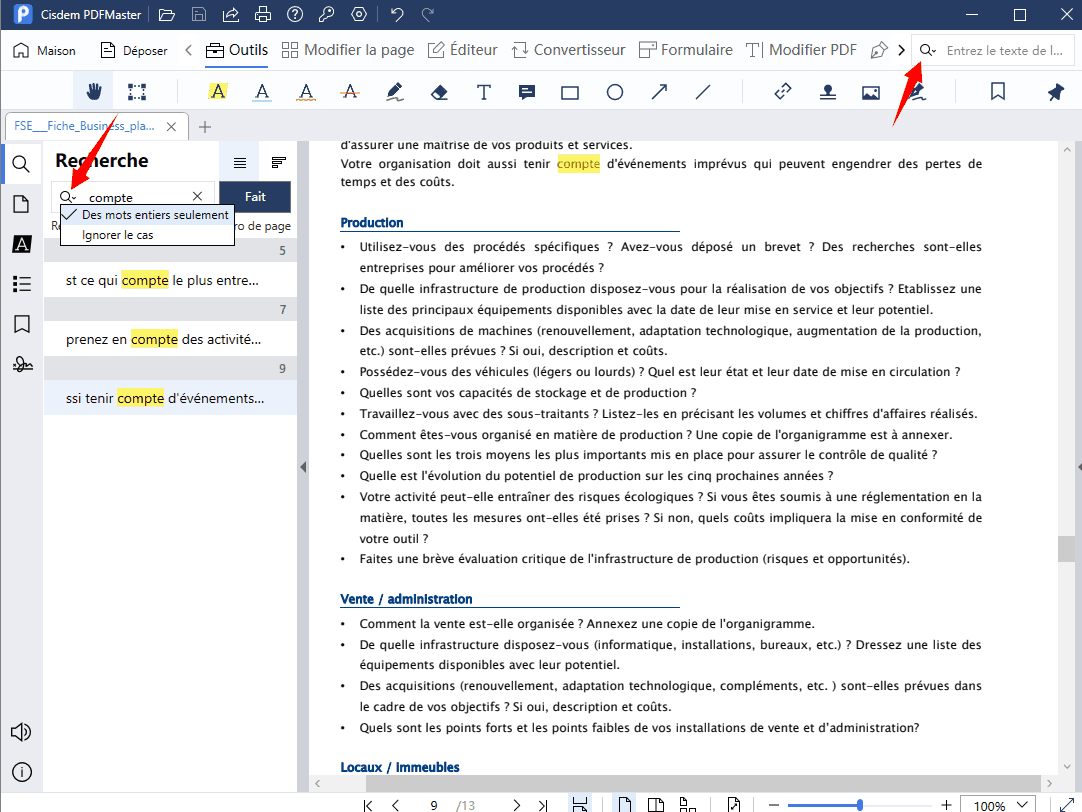Click the Stamp tool icon
The height and width of the screenshot is (812, 1082).
pyautogui.click(x=827, y=92)
